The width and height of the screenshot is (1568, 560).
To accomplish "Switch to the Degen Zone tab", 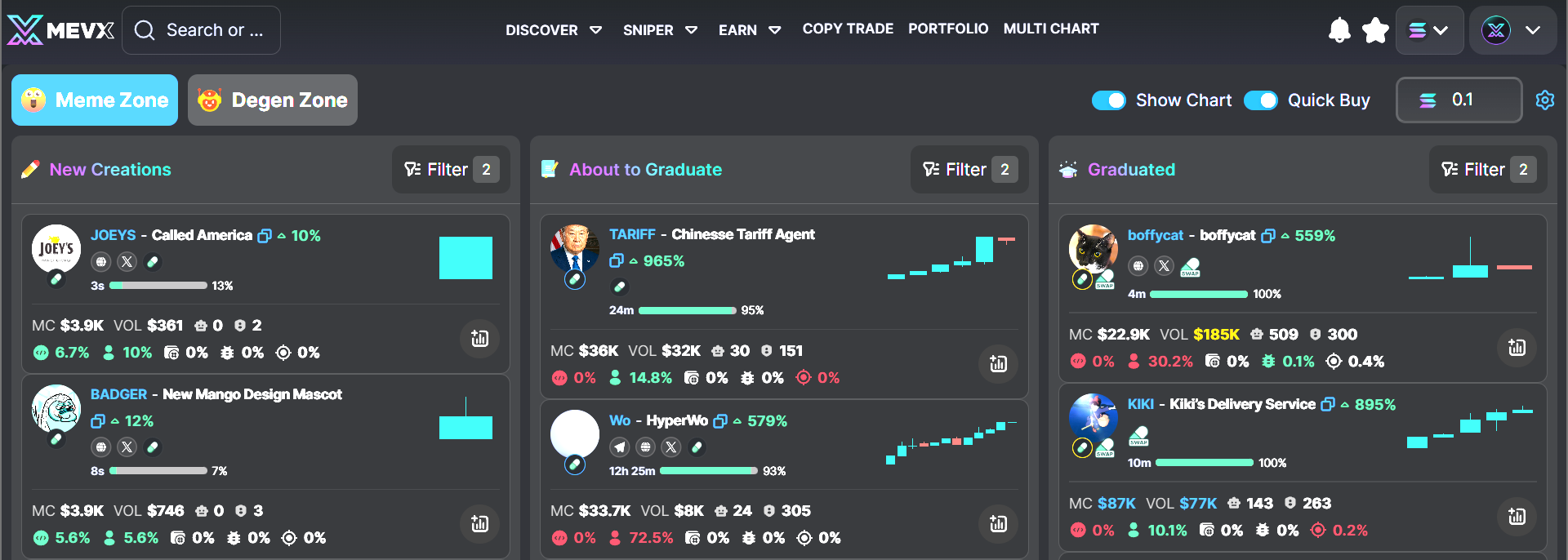I will pyautogui.click(x=272, y=100).
